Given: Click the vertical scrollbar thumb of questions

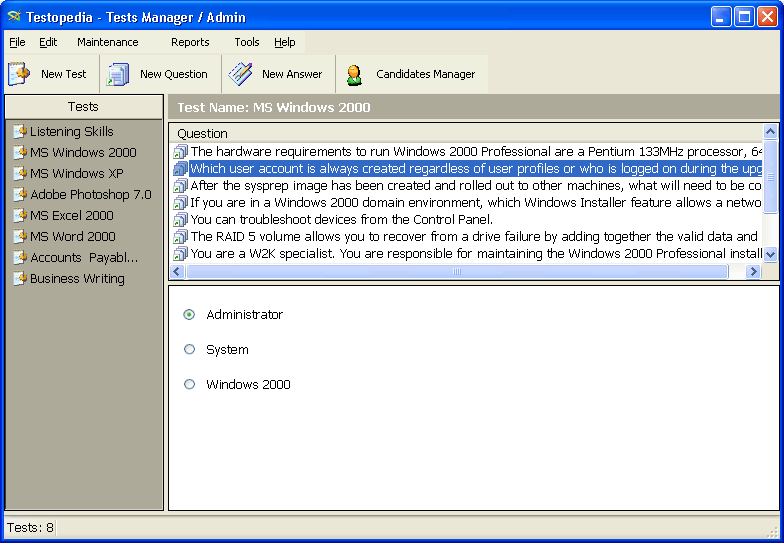Looking at the screenshot, I should pyautogui.click(x=770, y=176).
